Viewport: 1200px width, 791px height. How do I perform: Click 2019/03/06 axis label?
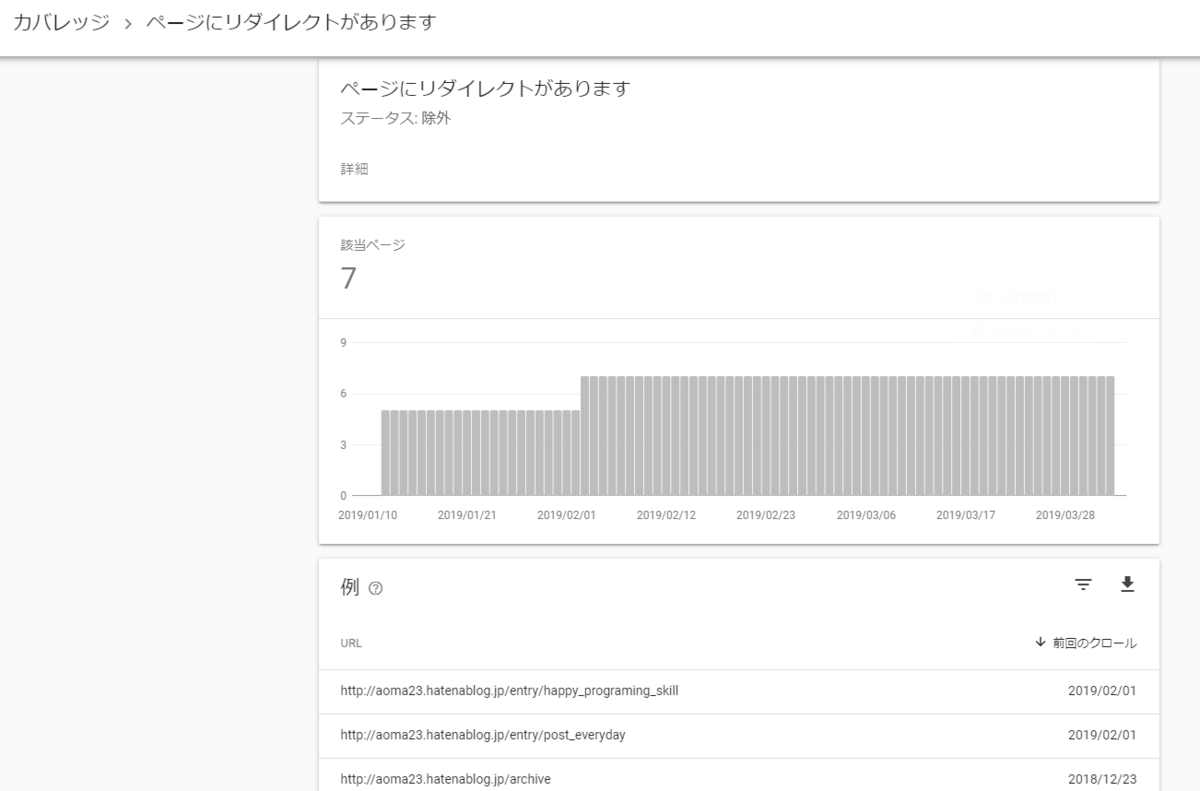[865, 516]
